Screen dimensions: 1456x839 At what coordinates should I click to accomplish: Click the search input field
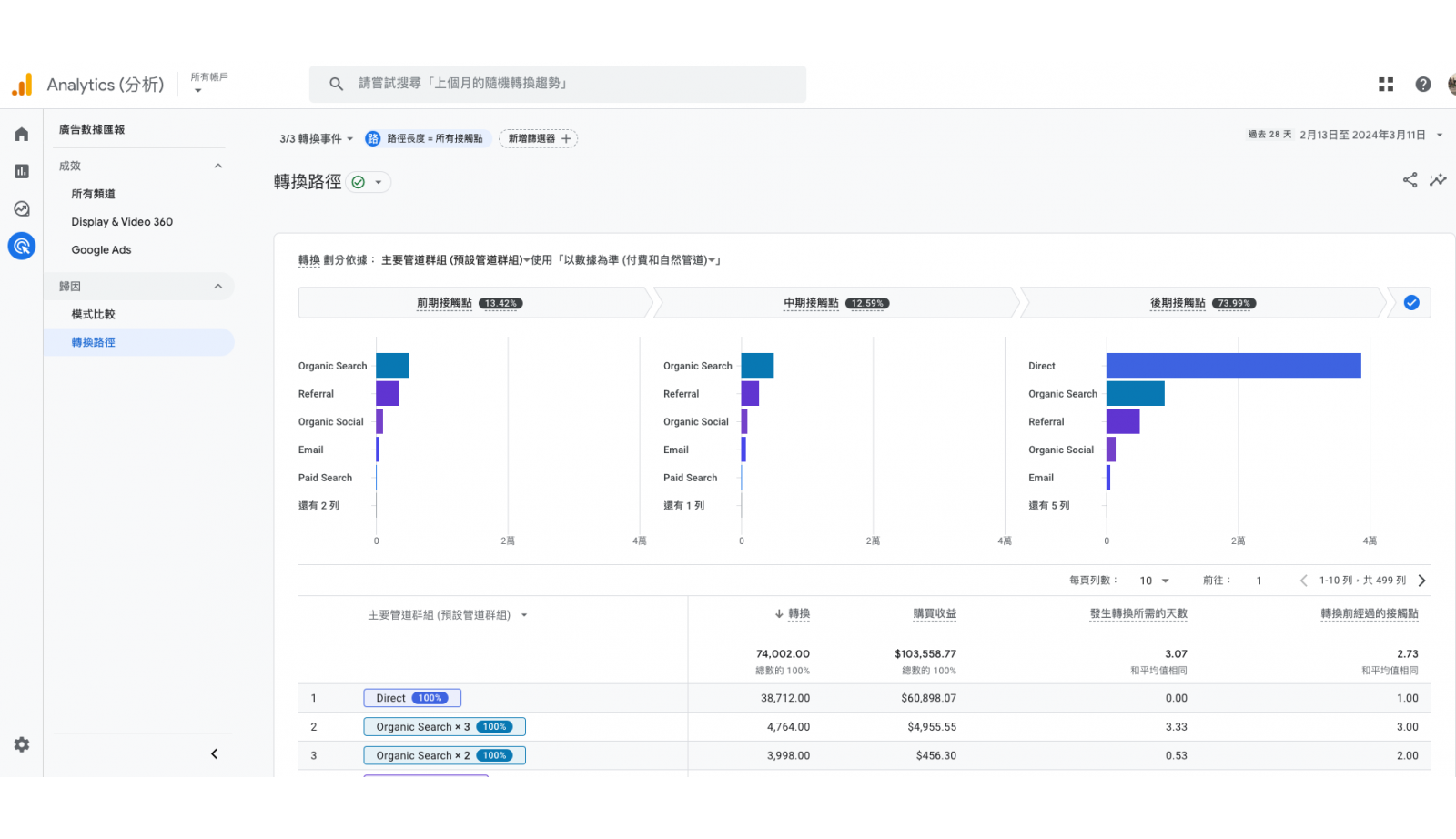click(558, 84)
